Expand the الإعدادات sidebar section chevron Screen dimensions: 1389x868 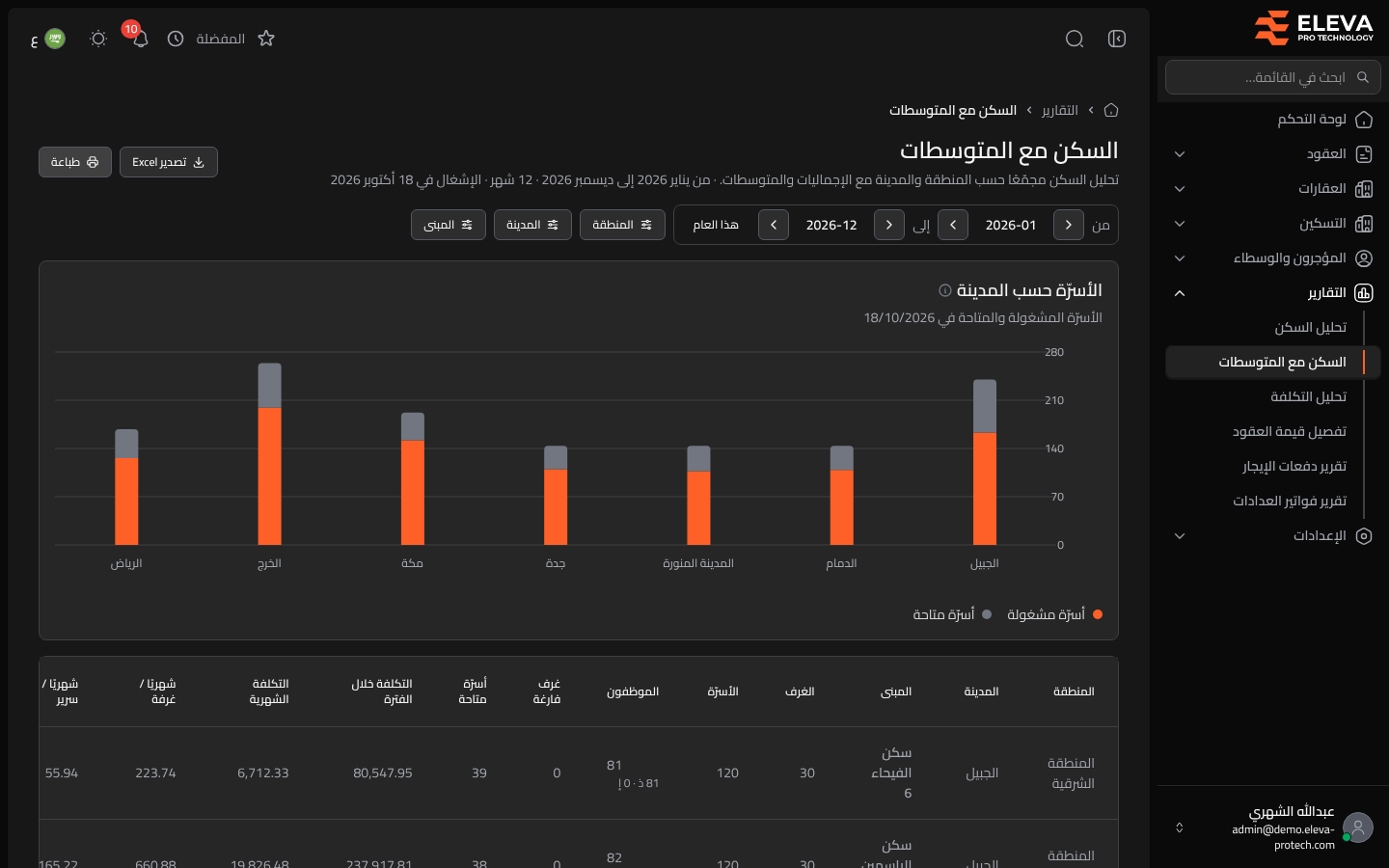point(1180,536)
